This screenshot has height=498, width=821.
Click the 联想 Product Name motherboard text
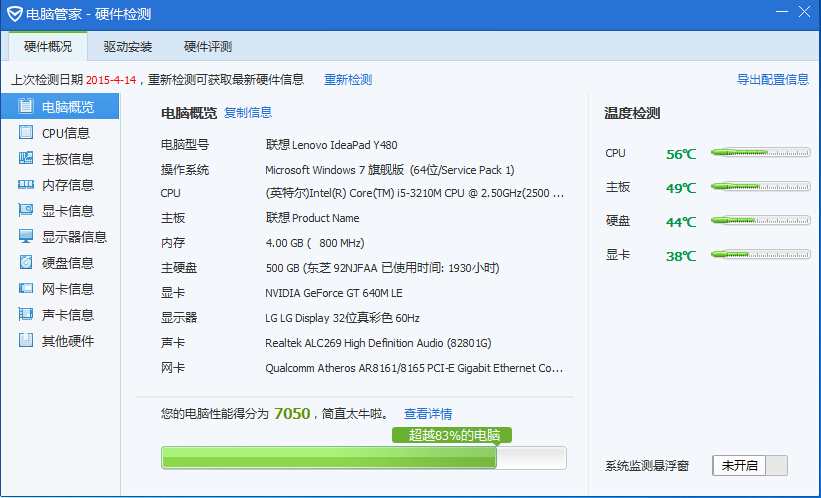tap(313, 218)
